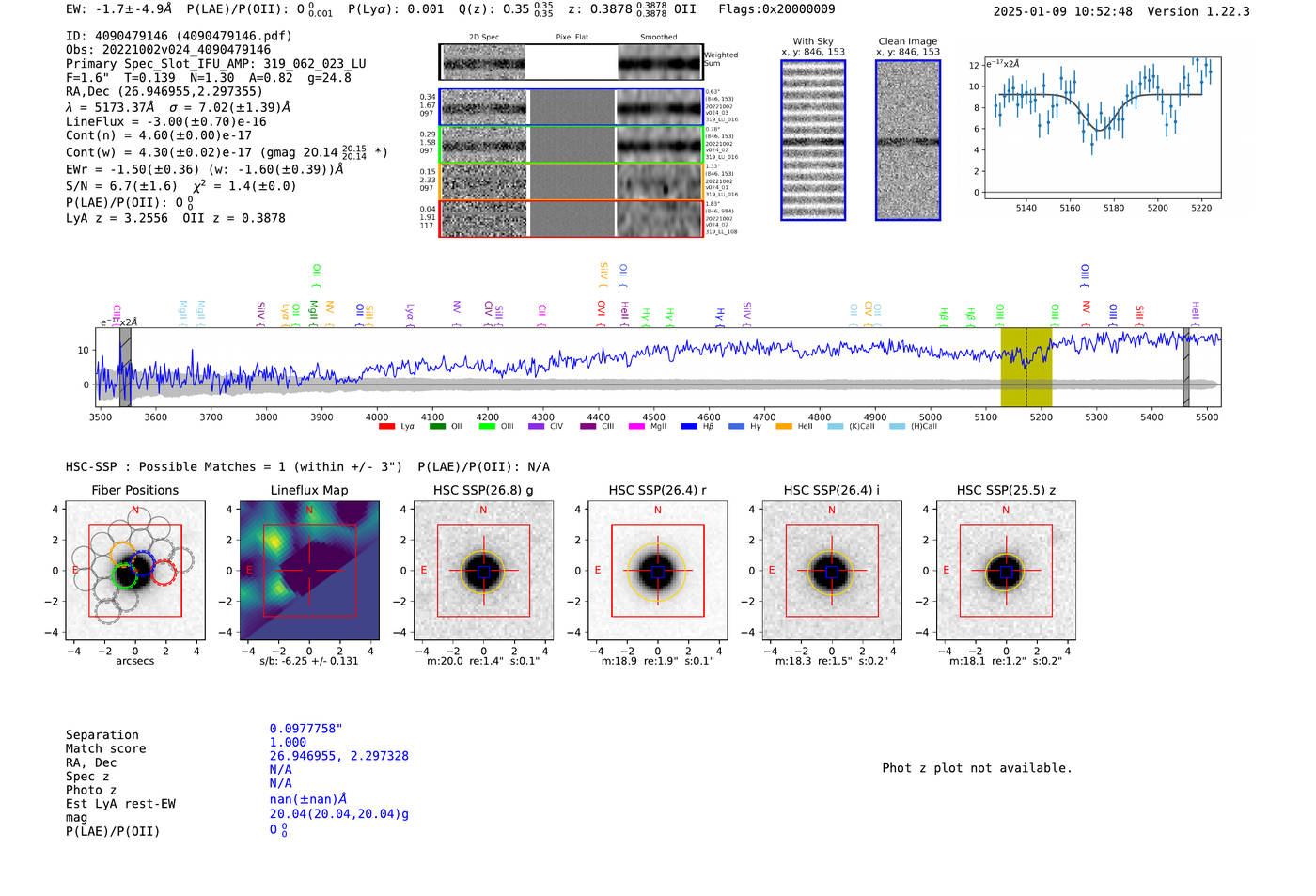Select the magenta MgII legend swatch

(636, 427)
